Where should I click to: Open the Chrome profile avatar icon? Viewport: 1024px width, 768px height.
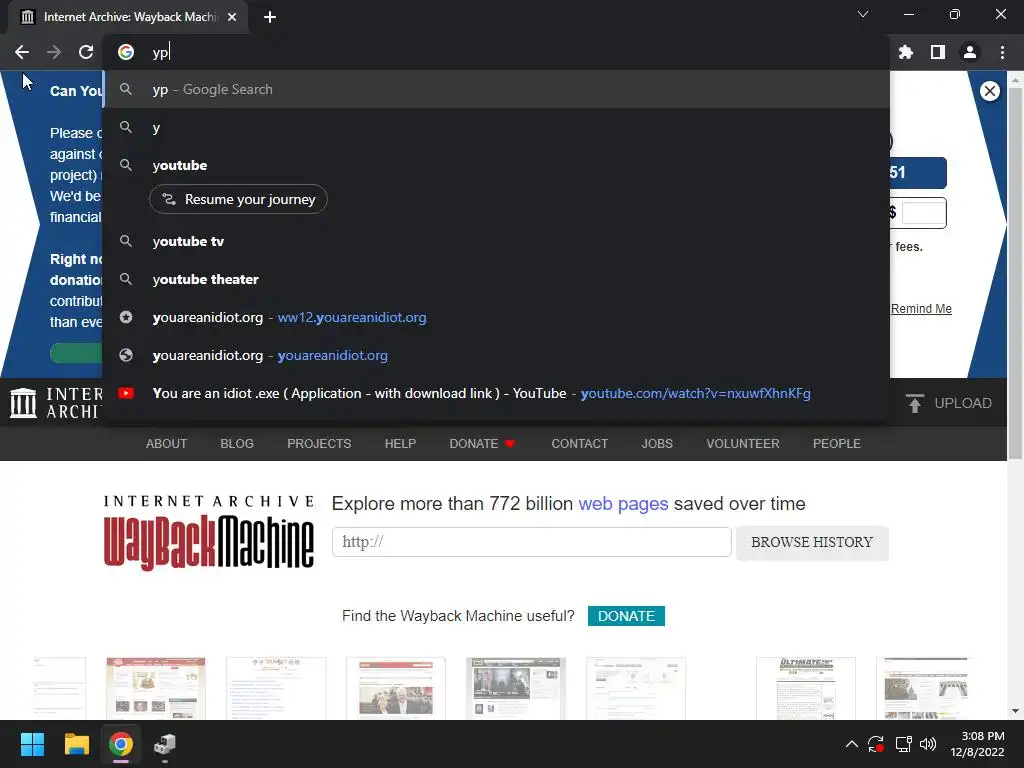pyautogui.click(x=970, y=52)
